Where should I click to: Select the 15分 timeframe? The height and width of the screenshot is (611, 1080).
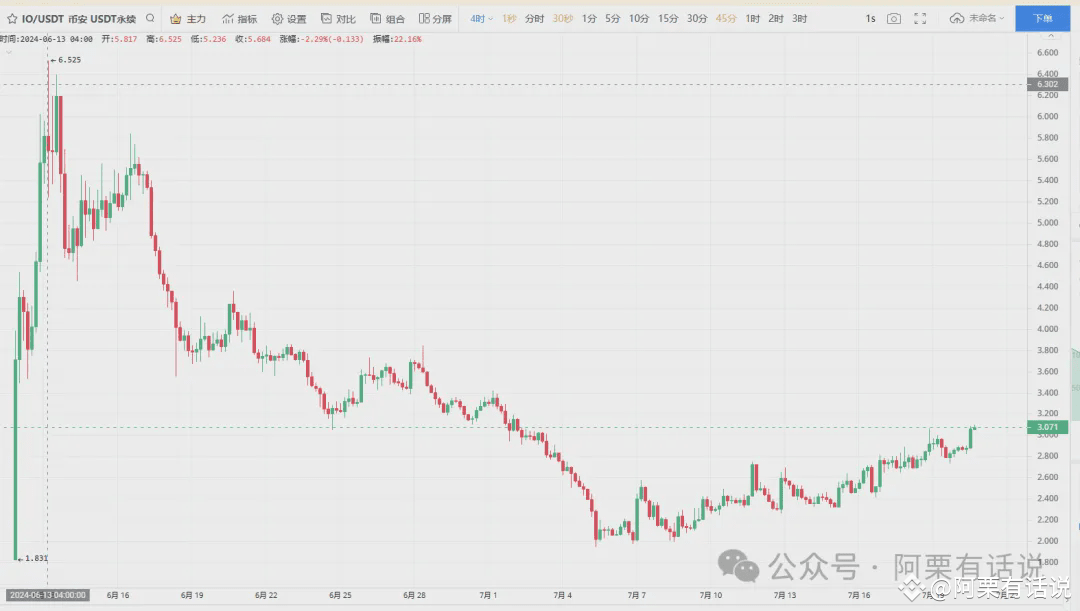(667, 19)
